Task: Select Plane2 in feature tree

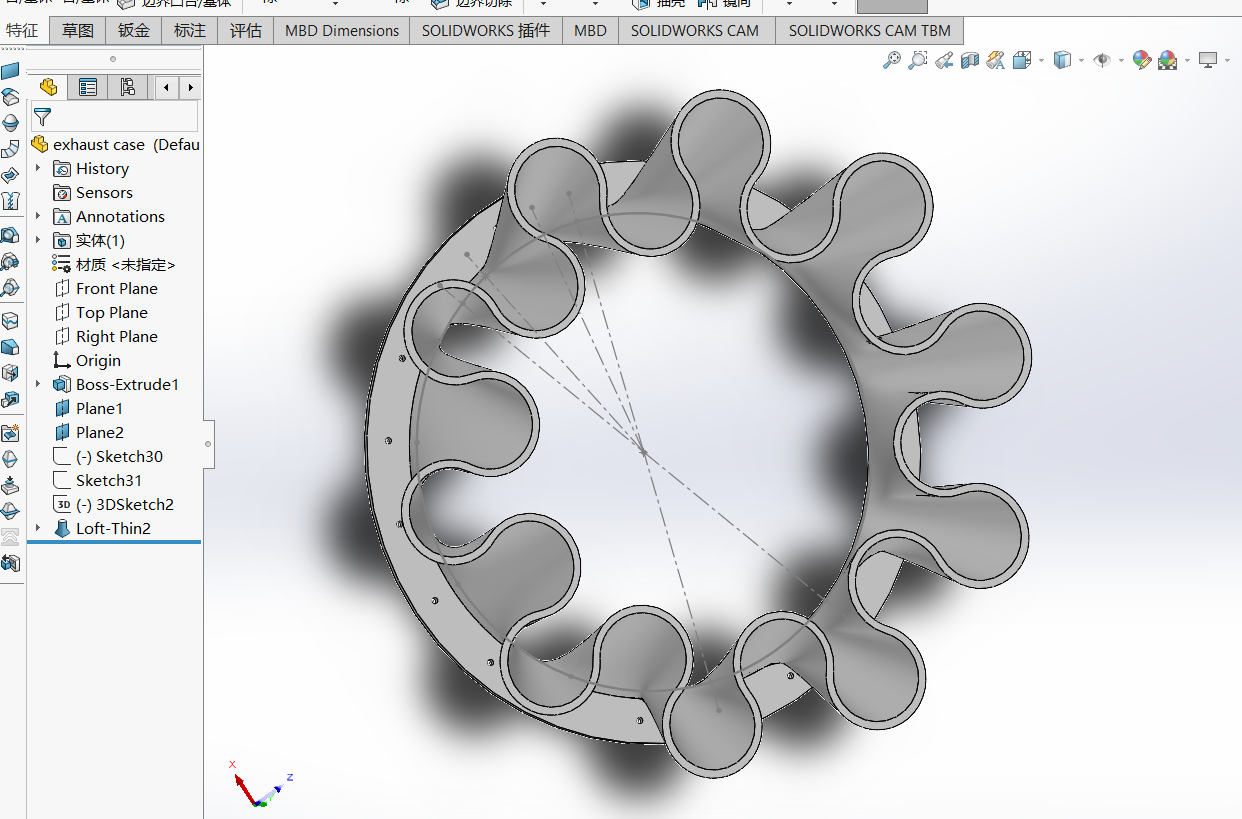Action: pos(88,432)
